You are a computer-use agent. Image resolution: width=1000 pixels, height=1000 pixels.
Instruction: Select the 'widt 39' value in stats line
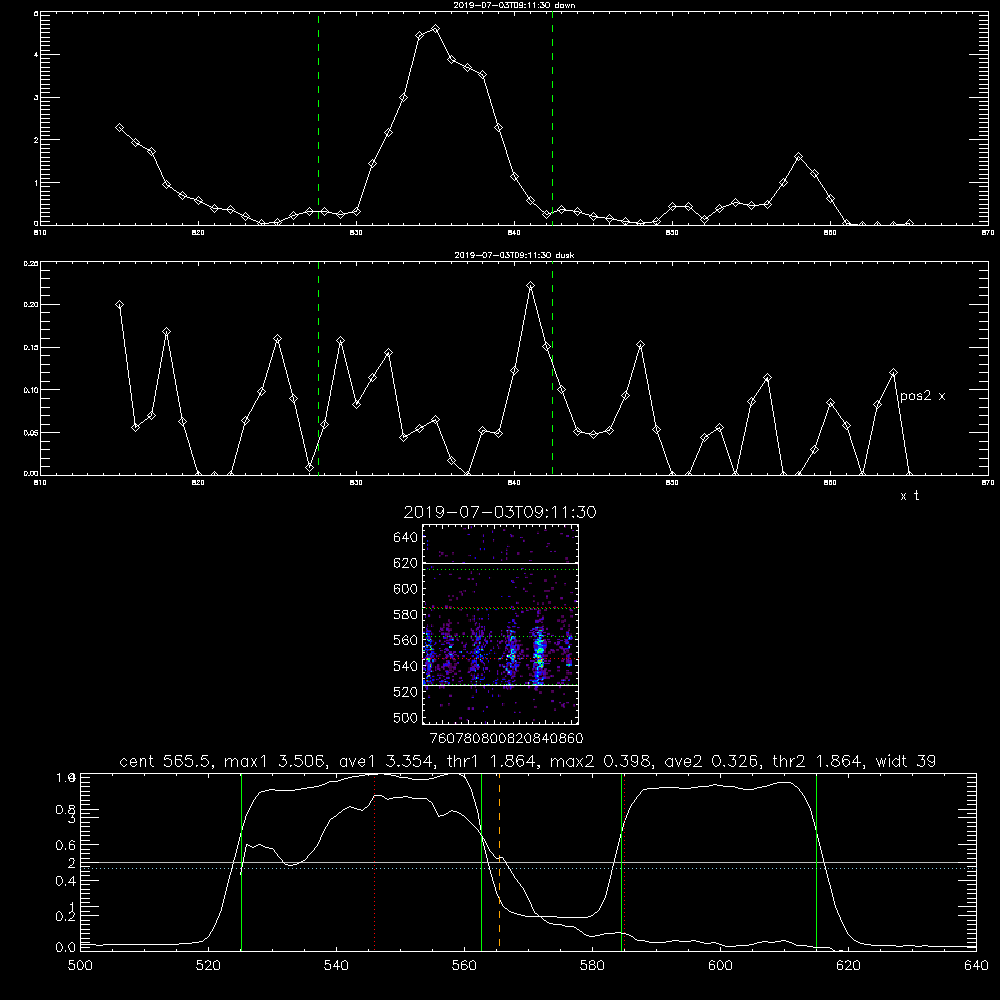[x=906, y=761]
